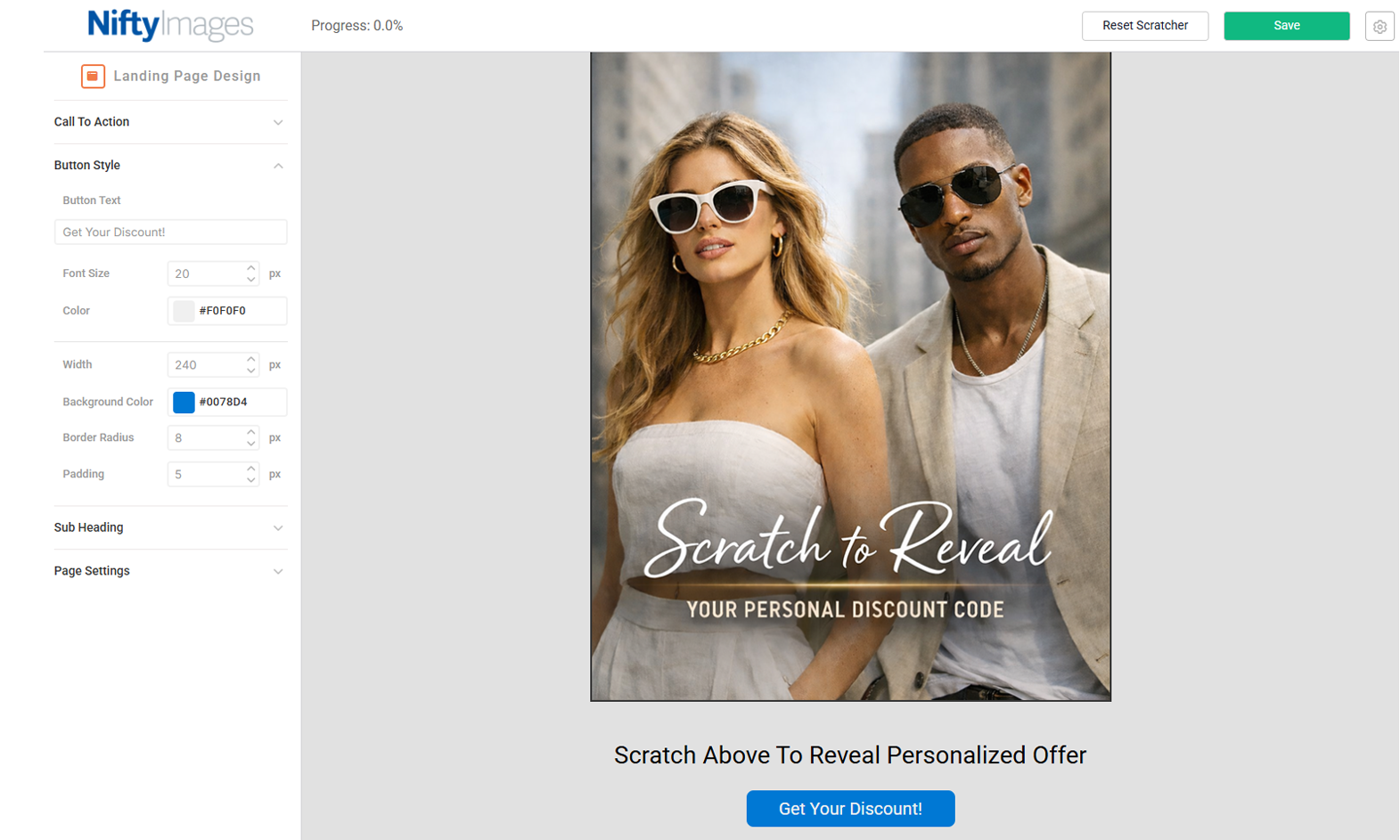
Task: Click the Landing Page Design icon
Action: 93,76
